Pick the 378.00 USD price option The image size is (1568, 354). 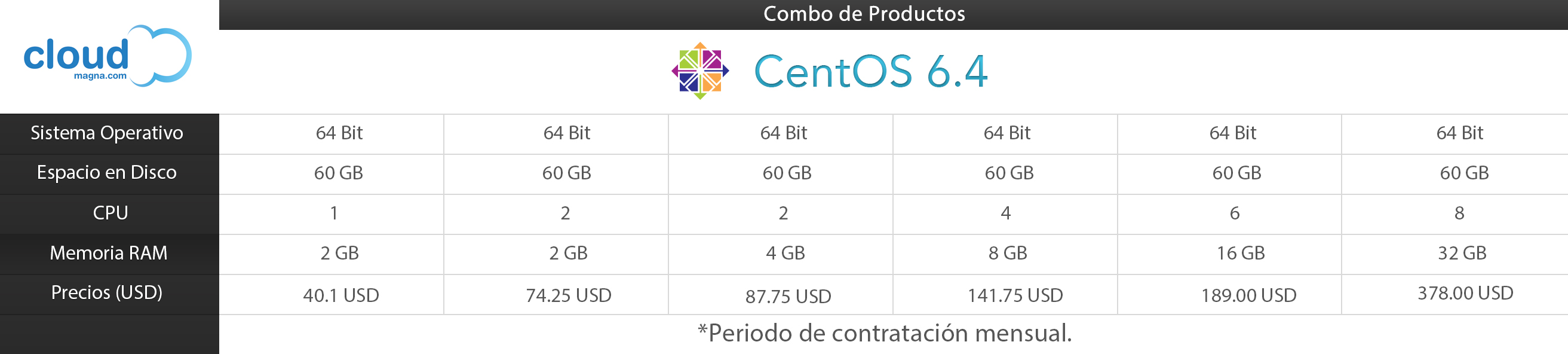[x=1465, y=293]
